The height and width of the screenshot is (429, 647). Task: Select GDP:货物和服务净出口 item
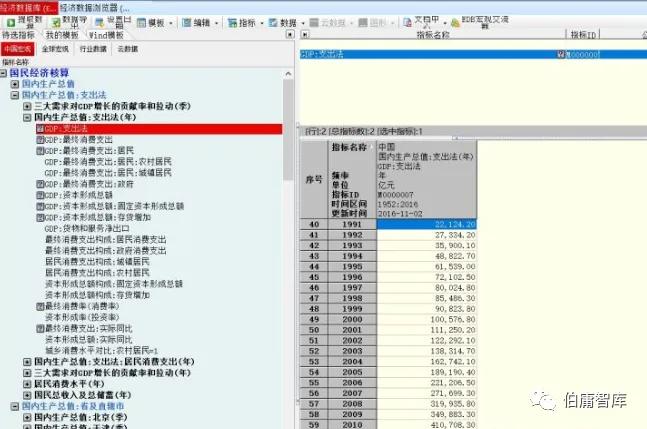click(x=87, y=229)
